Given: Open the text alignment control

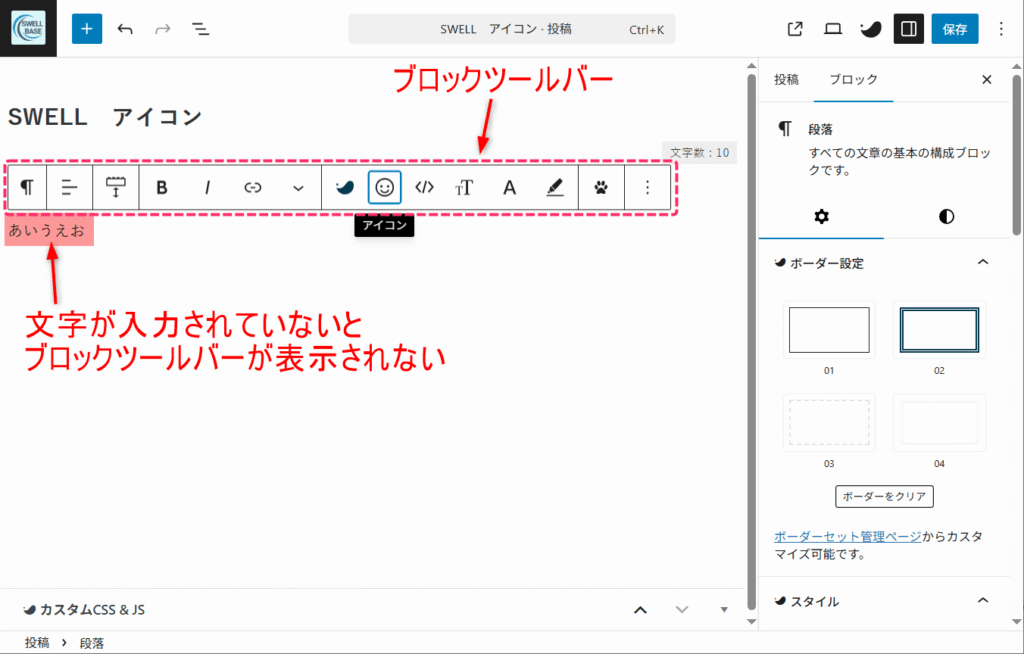Looking at the screenshot, I should click(x=69, y=188).
